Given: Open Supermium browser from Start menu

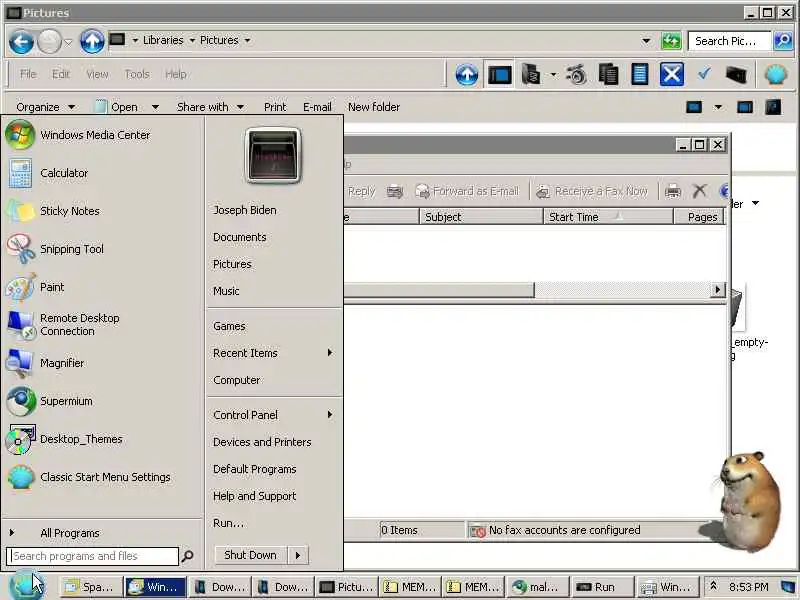Looking at the screenshot, I should pos(102,401).
